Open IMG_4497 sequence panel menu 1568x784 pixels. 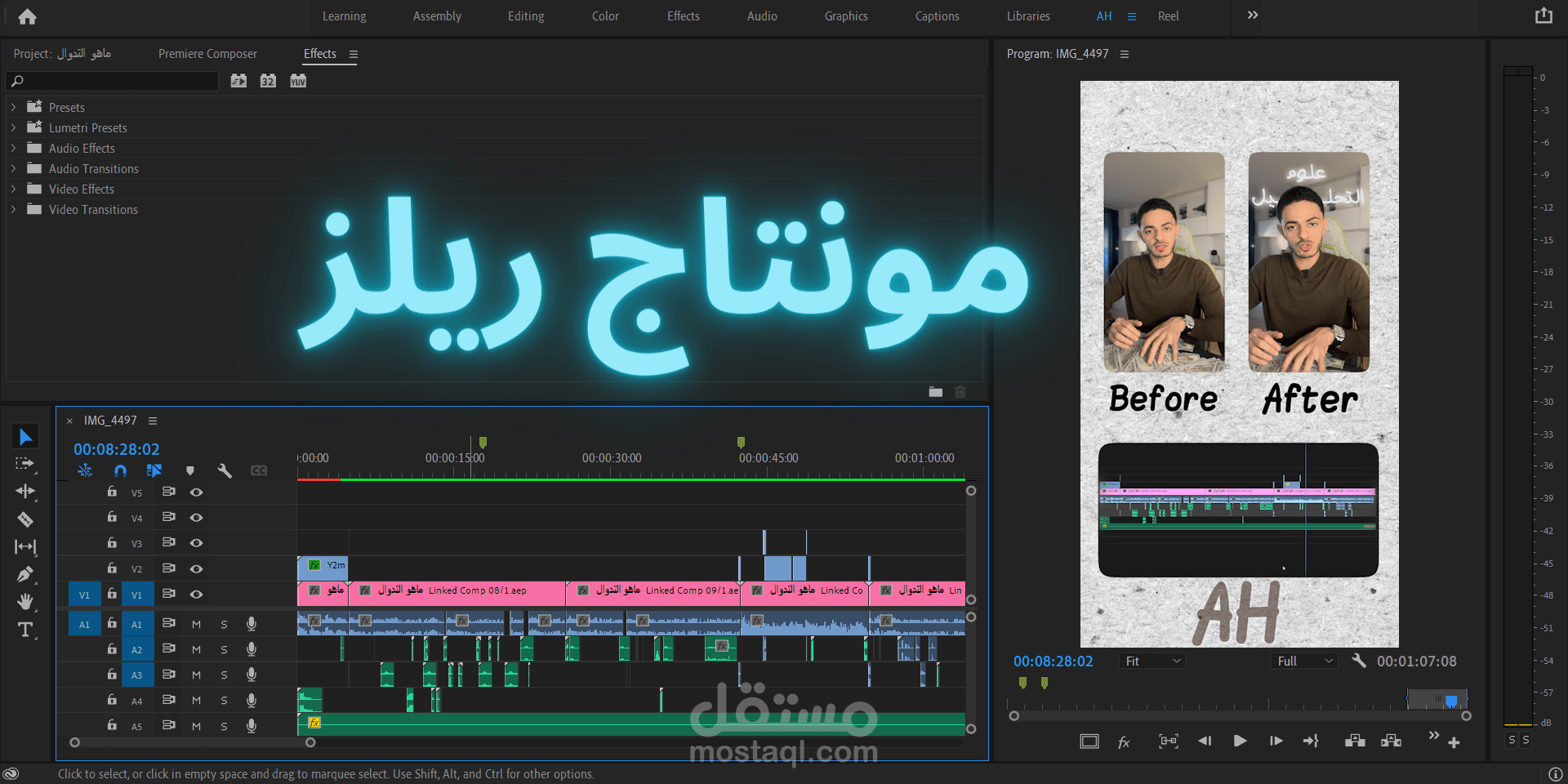(x=153, y=421)
